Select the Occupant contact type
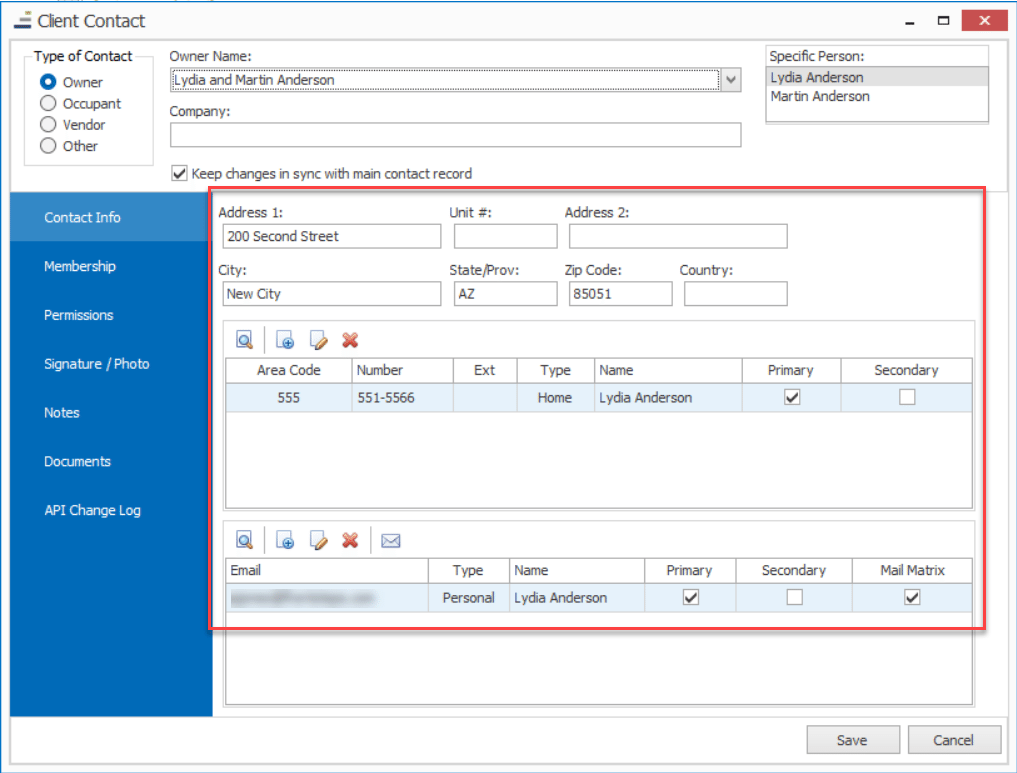The height and width of the screenshot is (773, 1017). click(x=48, y=103)
